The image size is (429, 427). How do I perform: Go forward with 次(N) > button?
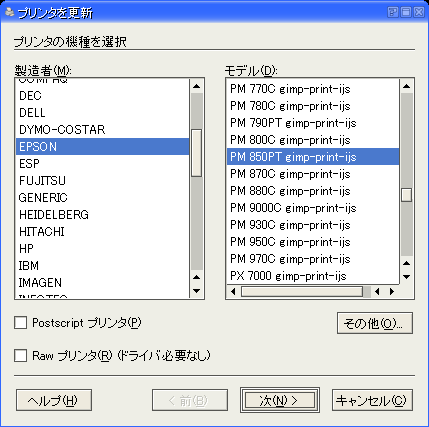tap(280, 400)
